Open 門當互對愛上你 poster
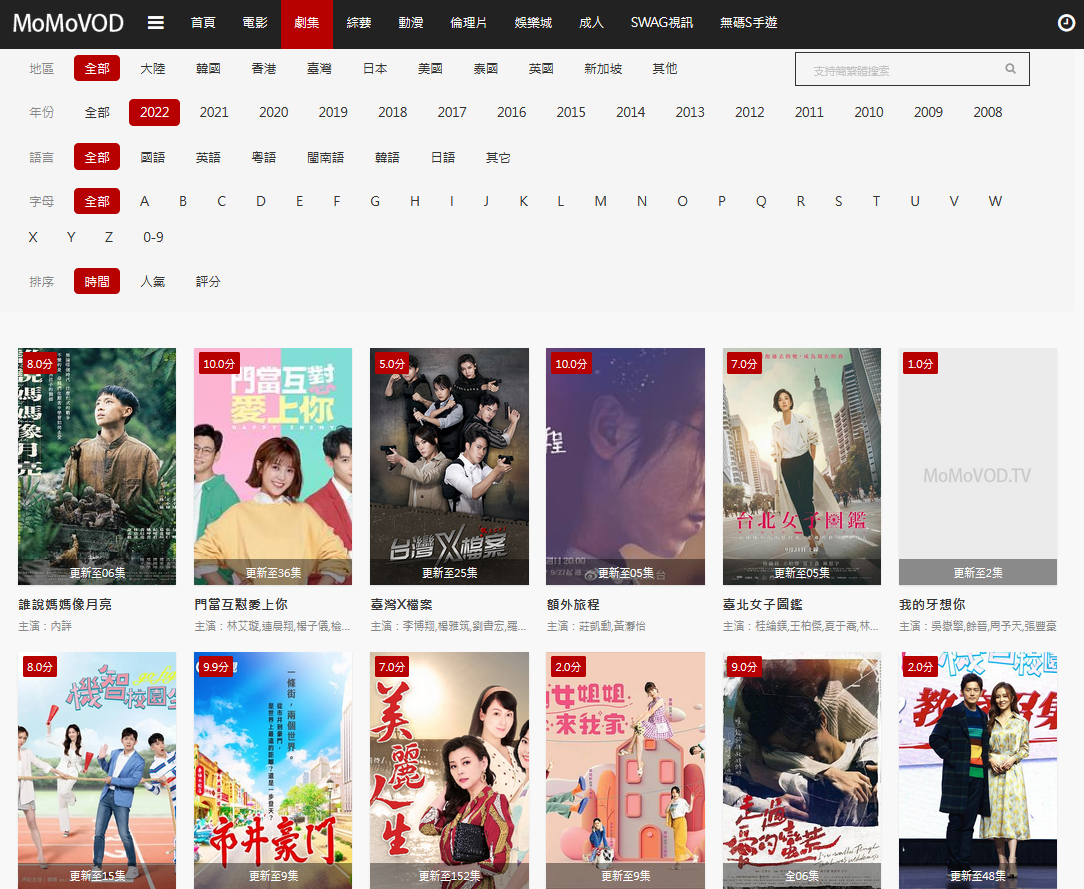Viewport: 1084px width, 889px height. click(x=273, y=467)
